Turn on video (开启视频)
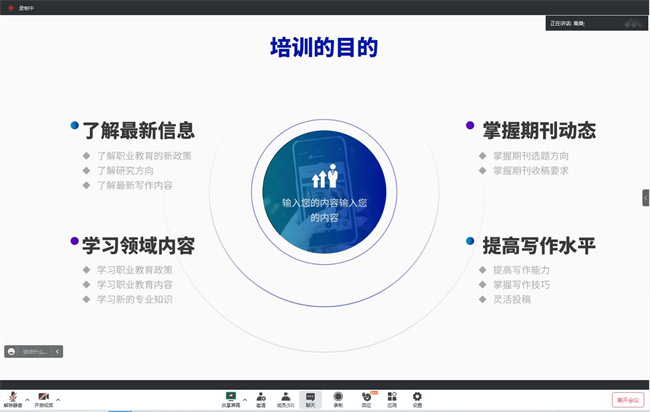Viewport: 650px width, 412px height. pyautogui.click(x=44, y=400)
